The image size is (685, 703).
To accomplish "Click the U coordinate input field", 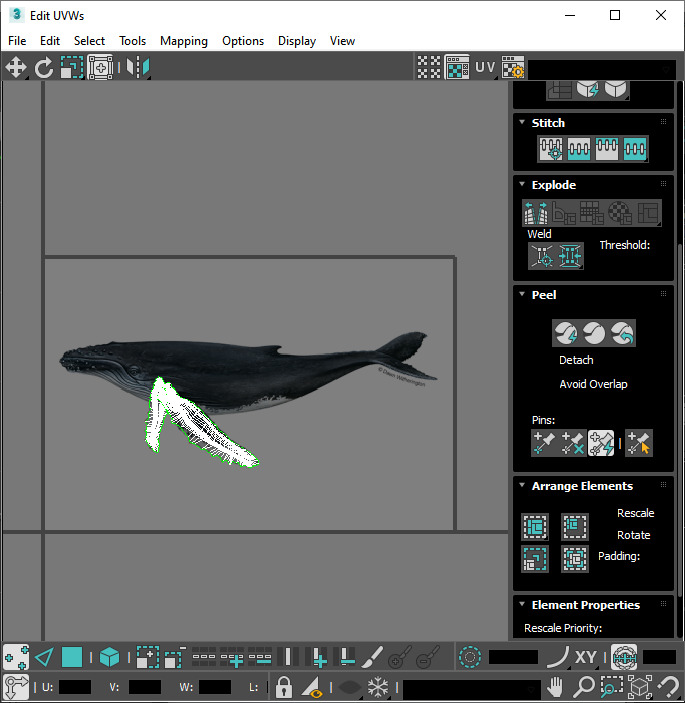I will (75, 687).
